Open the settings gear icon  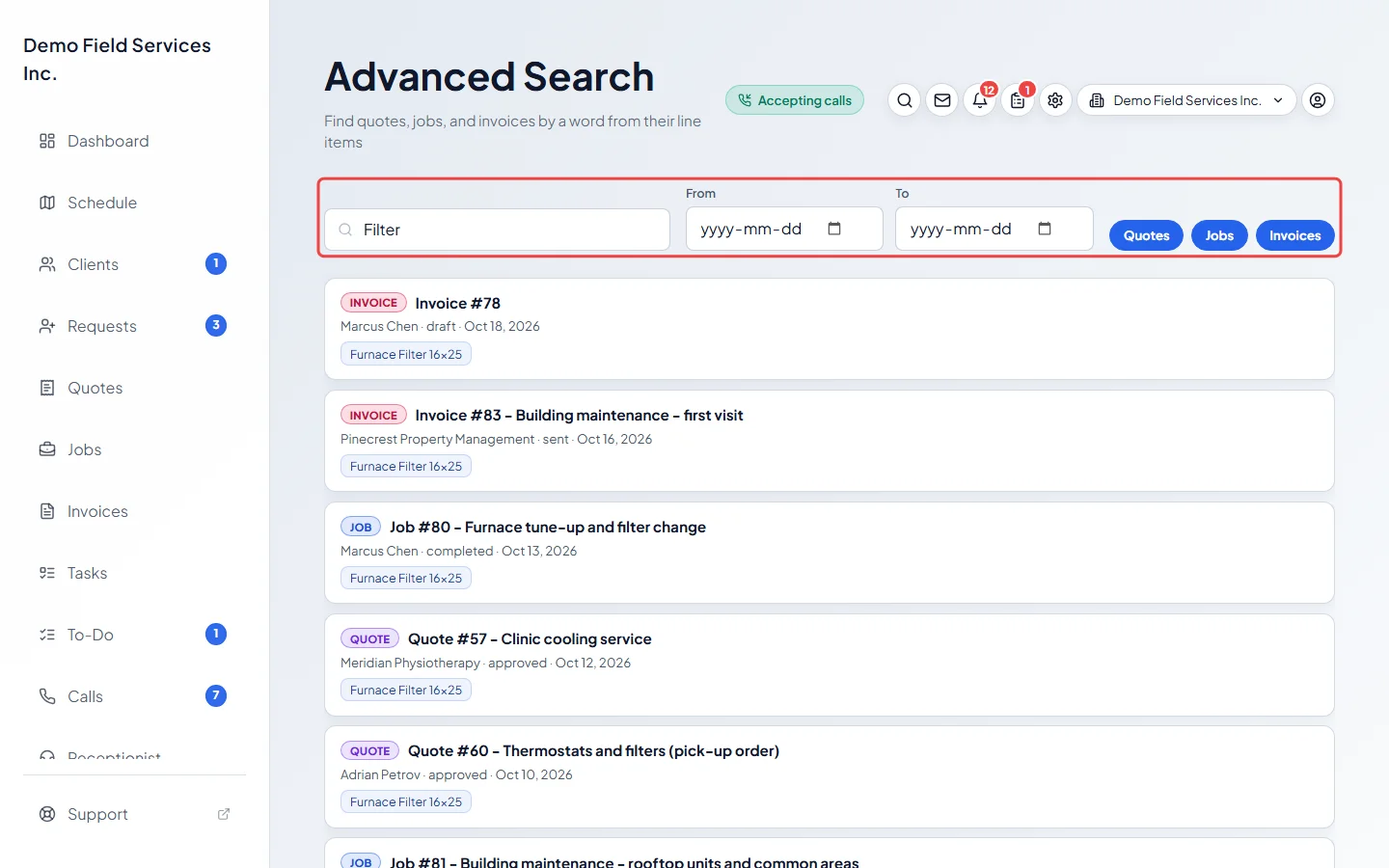point(1055,100)
